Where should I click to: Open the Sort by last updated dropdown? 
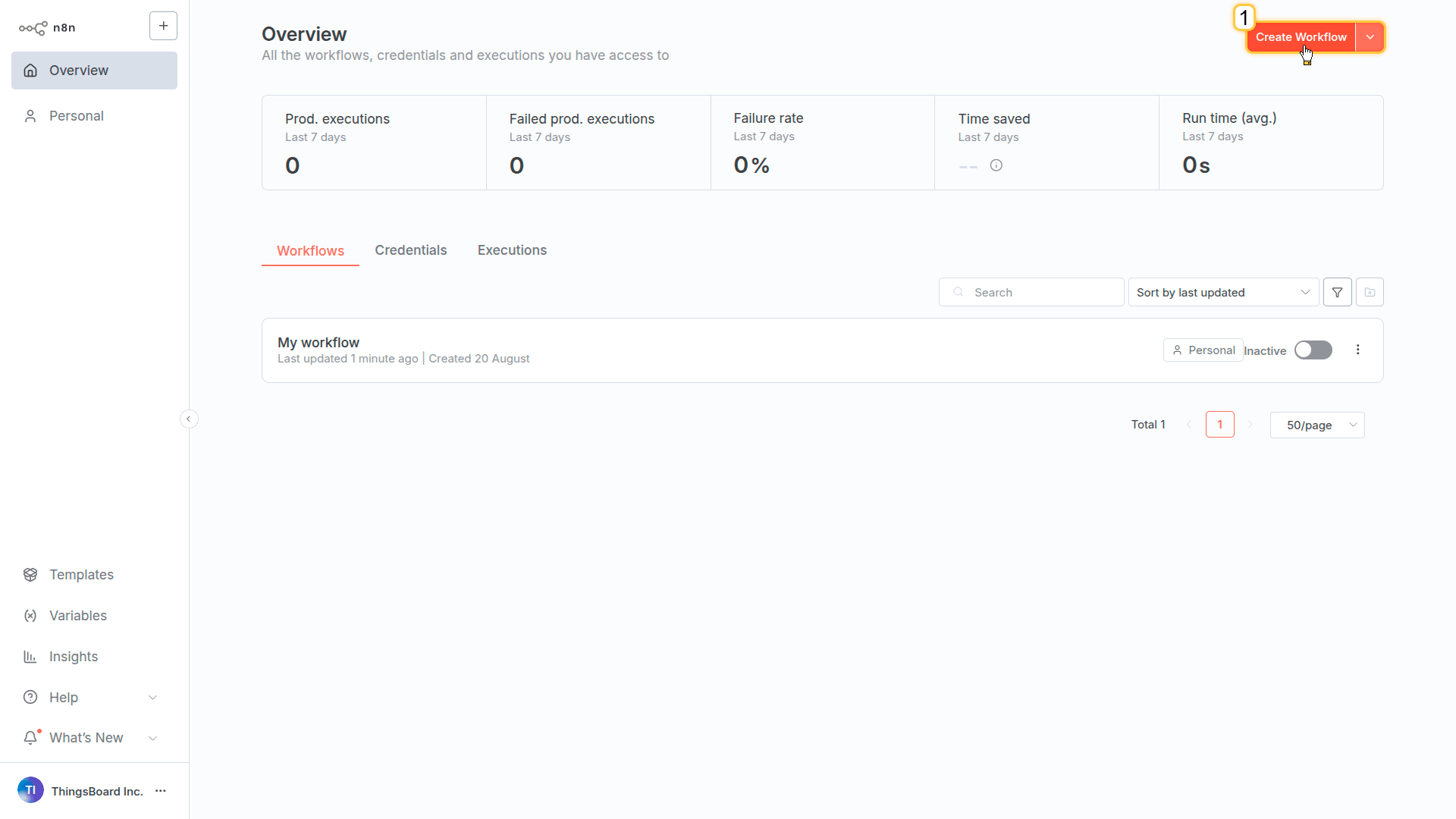[1222, 292]
